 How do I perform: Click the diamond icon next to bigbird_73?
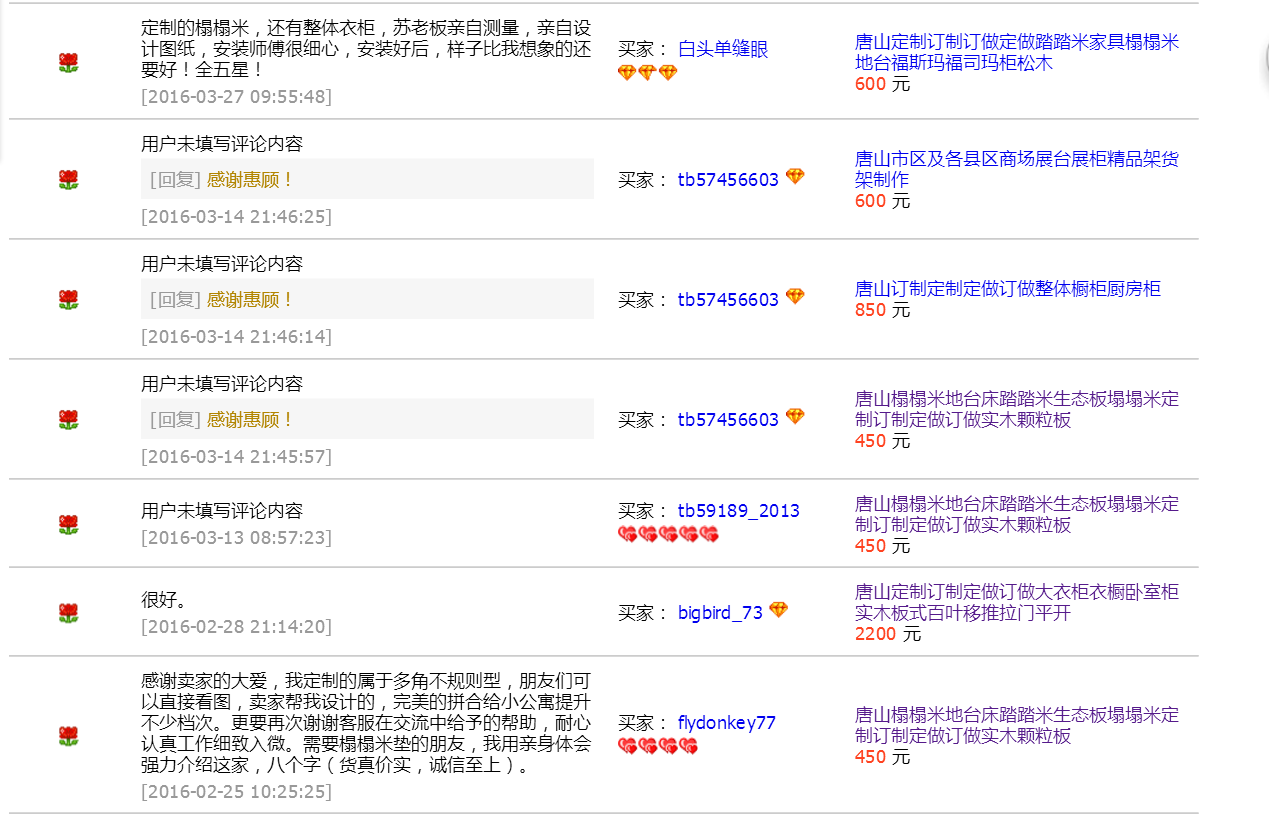[778, 610]
